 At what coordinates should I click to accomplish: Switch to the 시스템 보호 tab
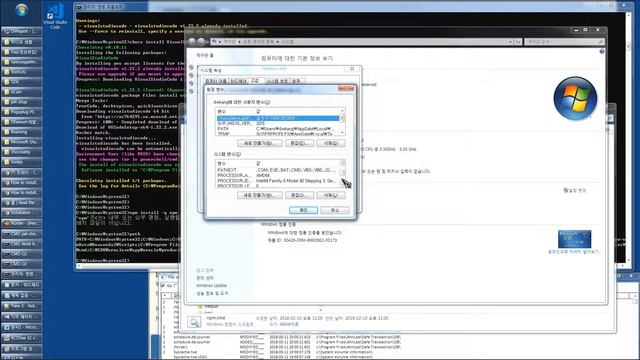coord(277,81)
